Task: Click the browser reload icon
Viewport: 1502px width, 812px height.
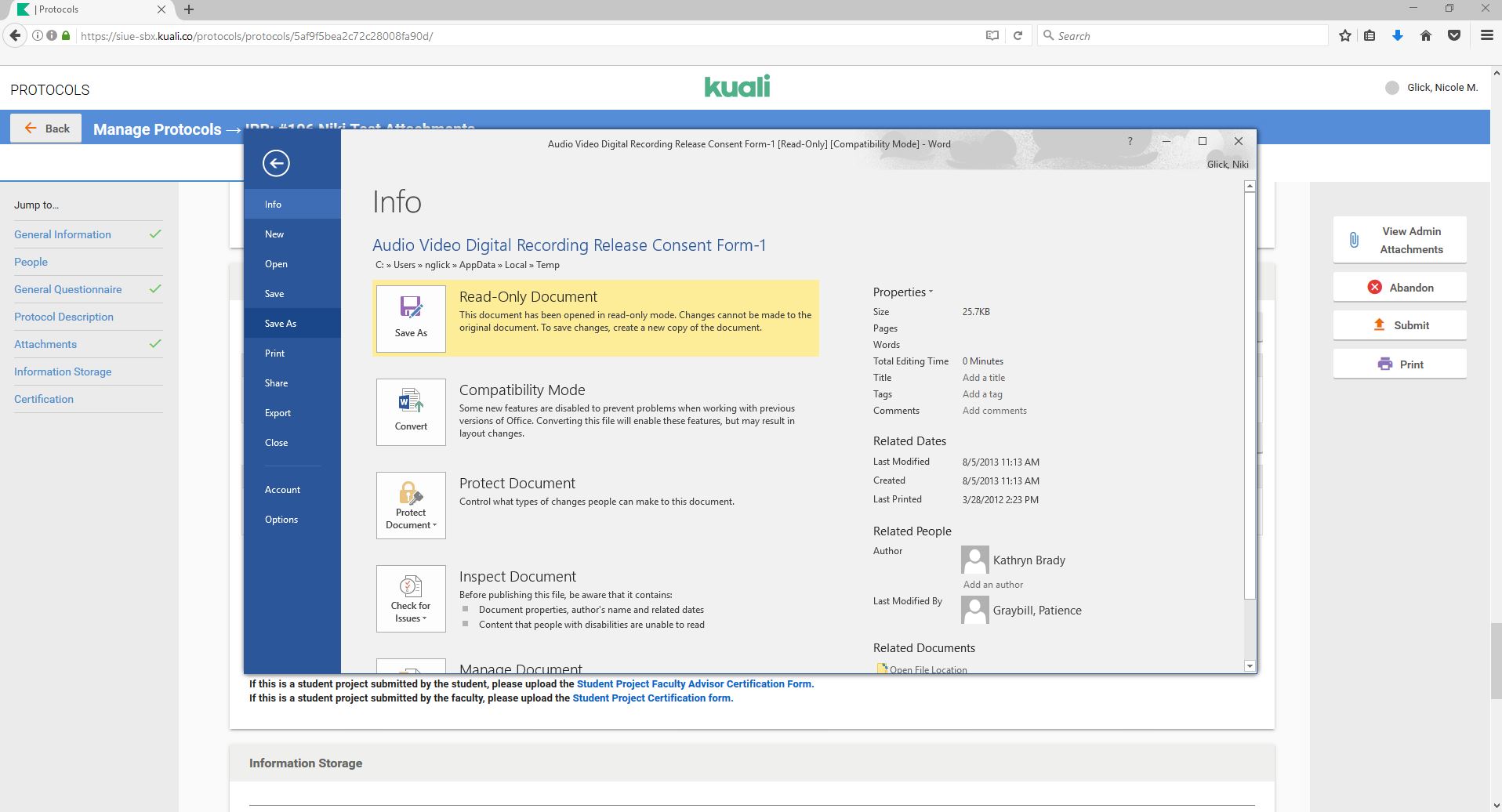Action: 1018,35
